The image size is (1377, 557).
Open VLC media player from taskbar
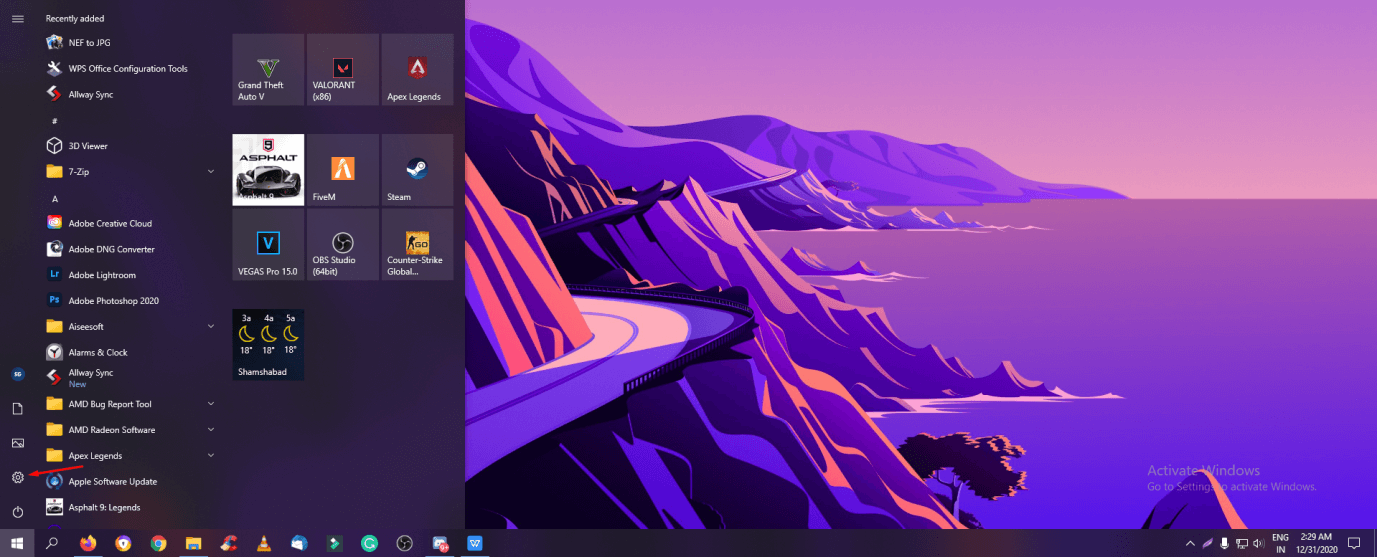pos(264,543)
